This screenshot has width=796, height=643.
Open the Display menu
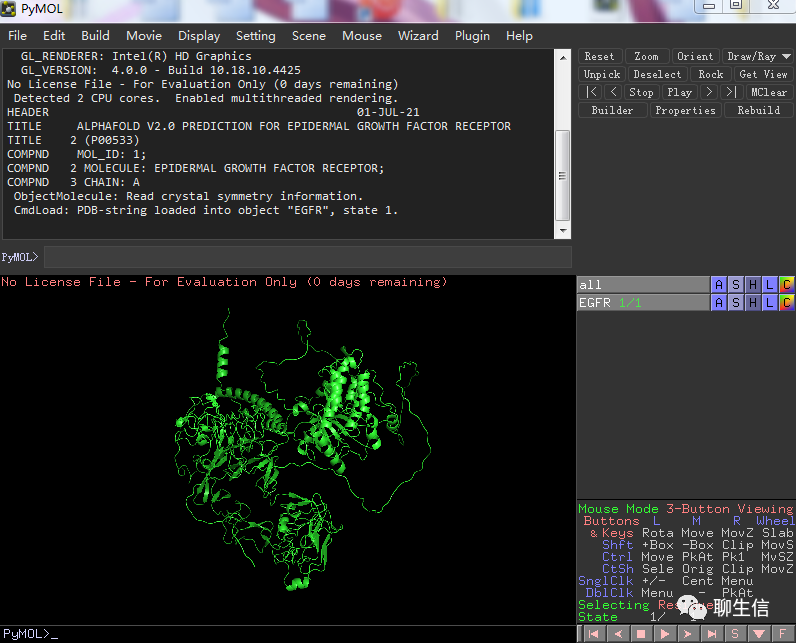[199, 36]
